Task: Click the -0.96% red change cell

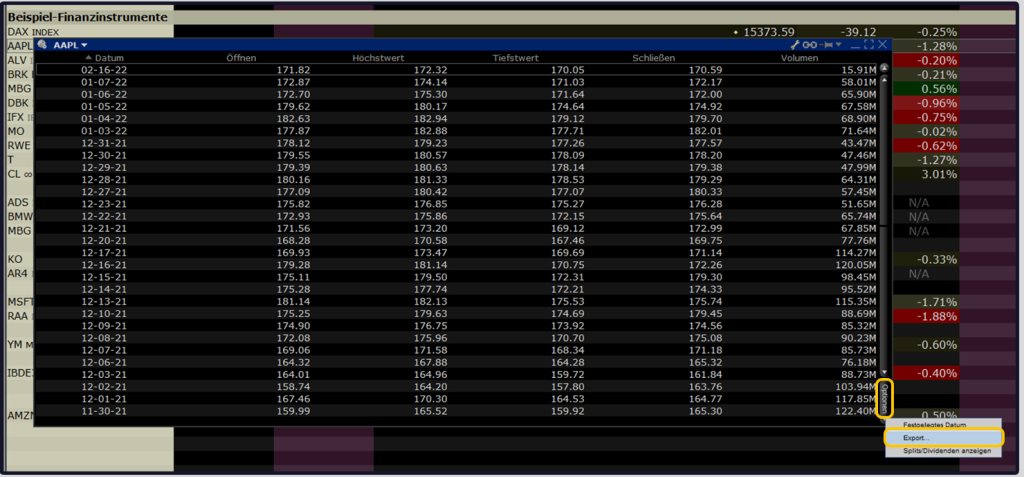Action: [926, 103]
